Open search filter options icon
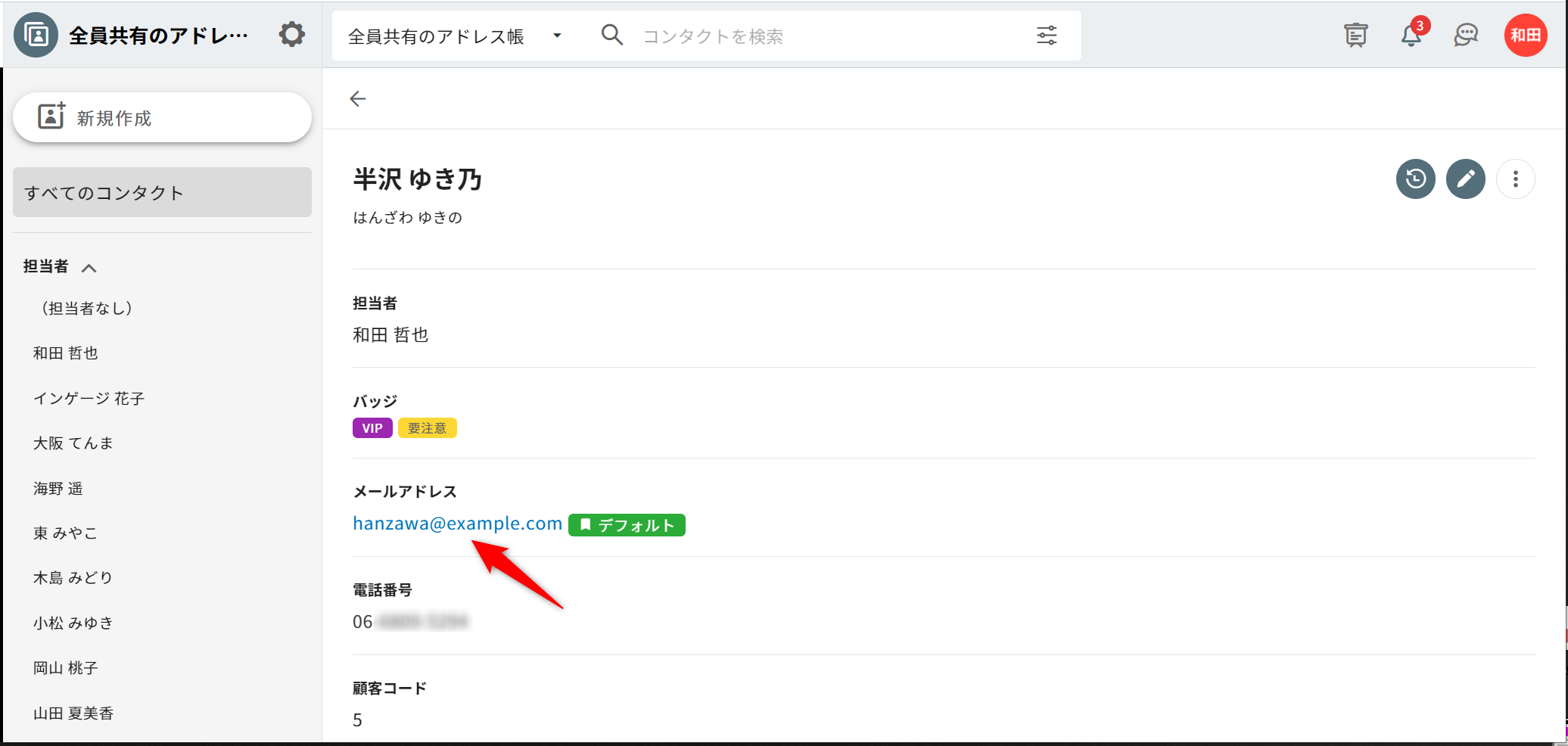Screen dimensions: 1568x746 point(1047,36)
